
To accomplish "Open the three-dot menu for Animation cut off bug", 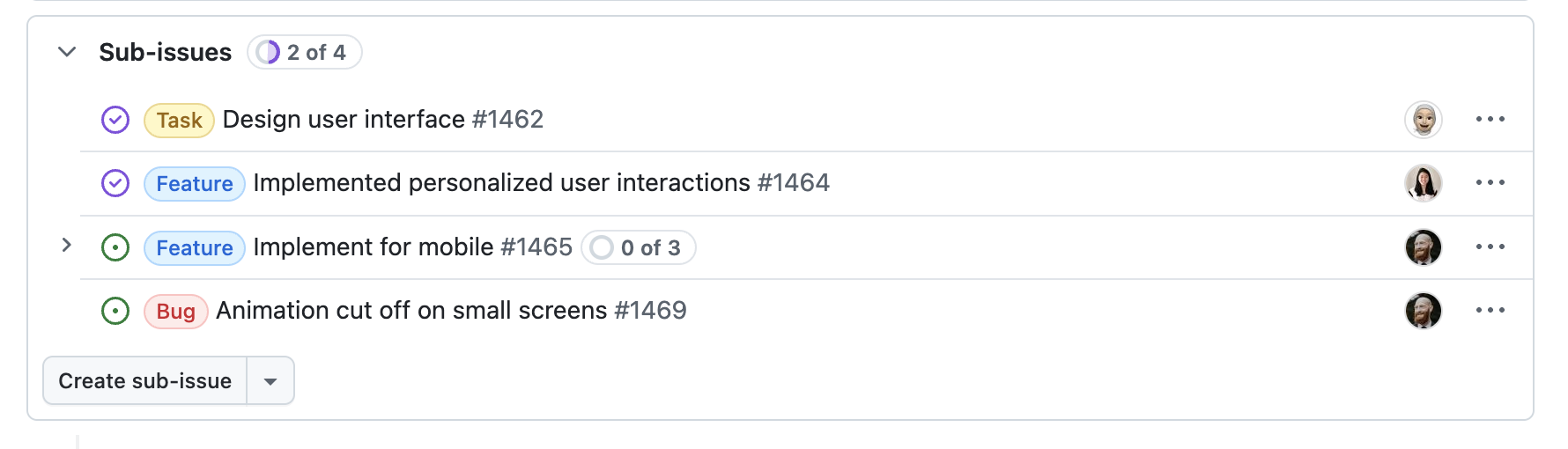I will [1490, 311].
